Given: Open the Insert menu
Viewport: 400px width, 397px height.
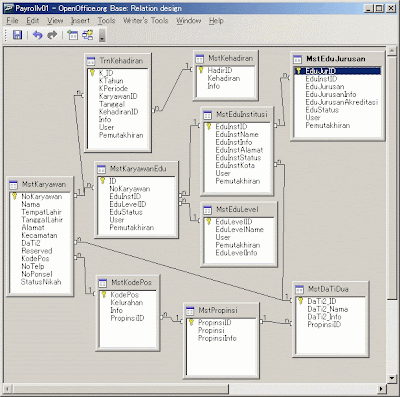Looking at the screenshot, I should (x=80, y=21).
